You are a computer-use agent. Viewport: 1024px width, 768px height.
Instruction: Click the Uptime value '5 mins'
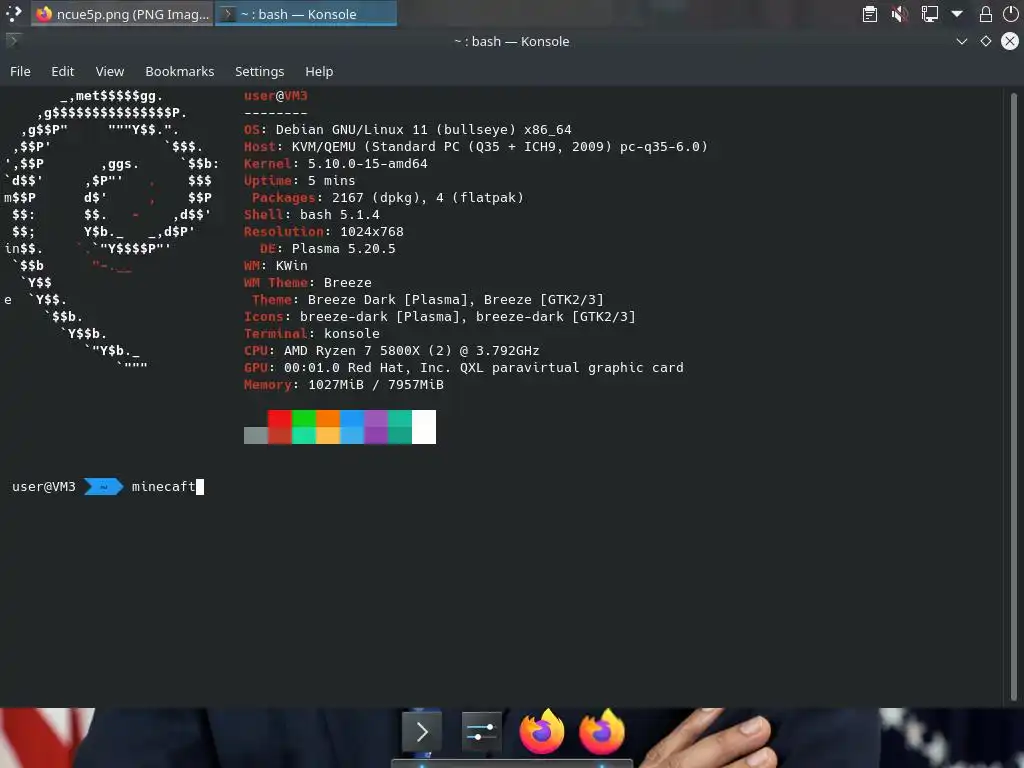pyautogui.click(x=331, y=181)
